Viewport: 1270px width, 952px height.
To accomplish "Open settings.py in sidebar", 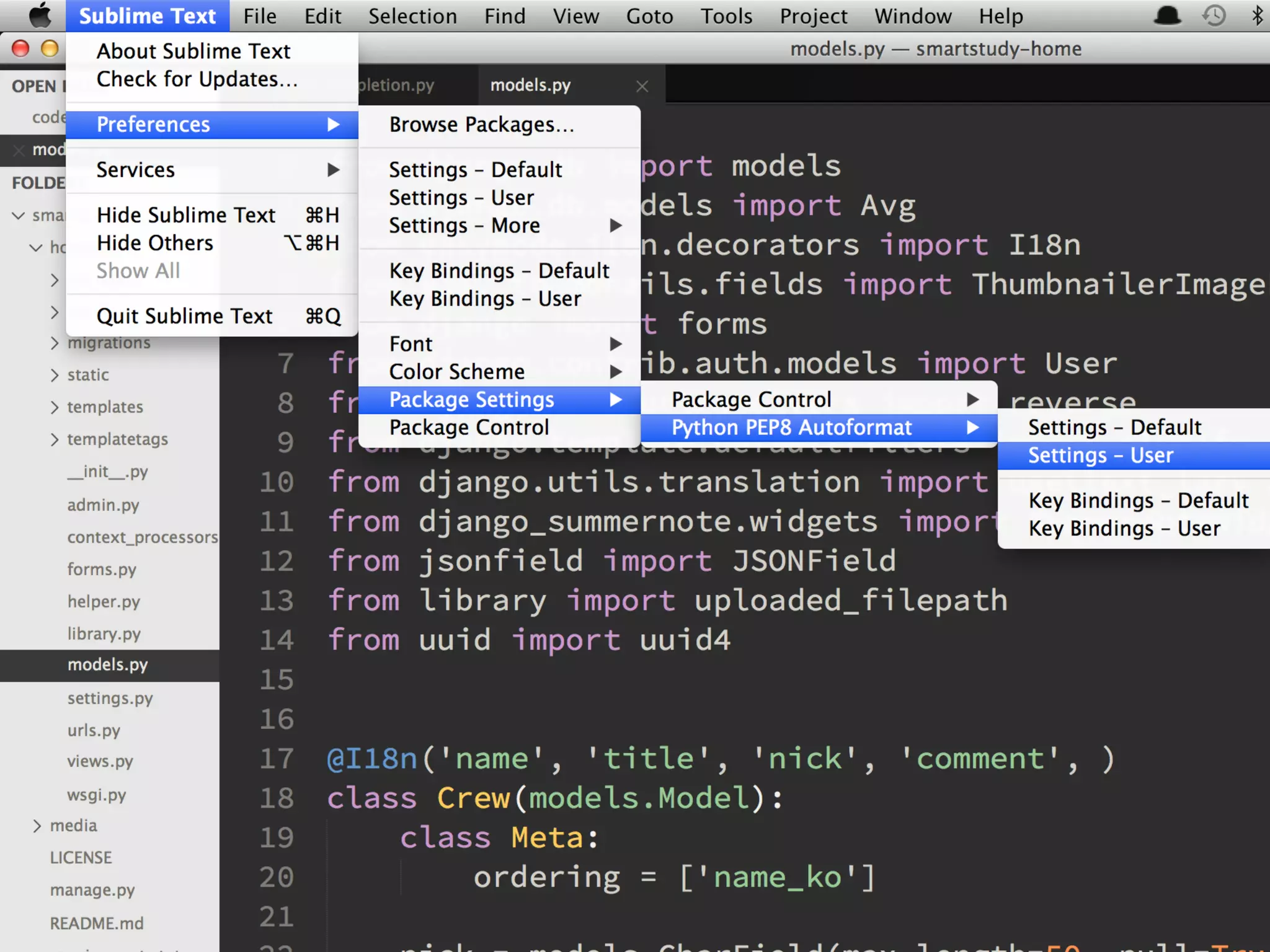I will pos(110,699).
